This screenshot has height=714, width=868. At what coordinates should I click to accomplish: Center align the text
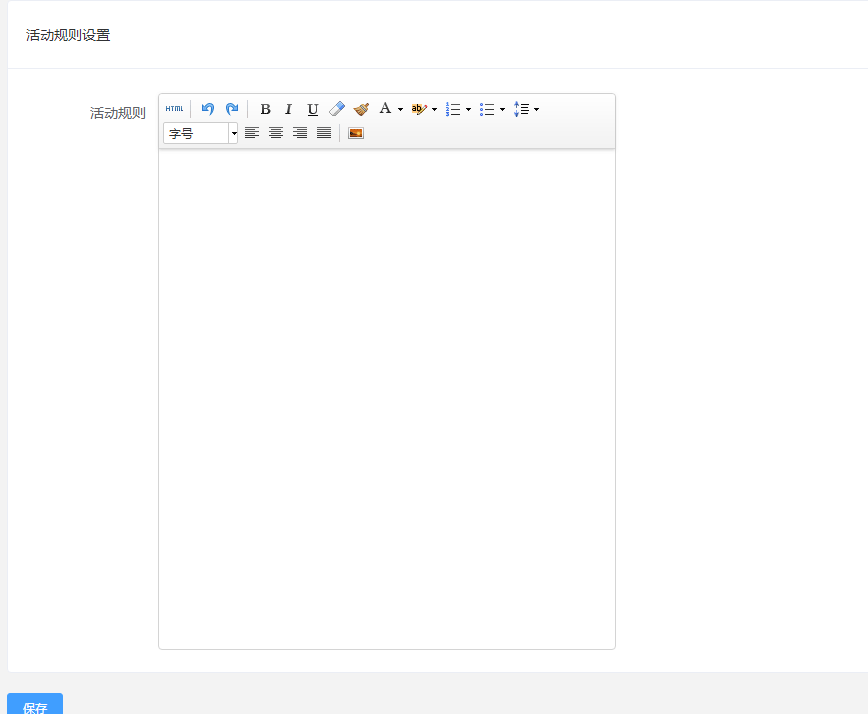point(276,133)
